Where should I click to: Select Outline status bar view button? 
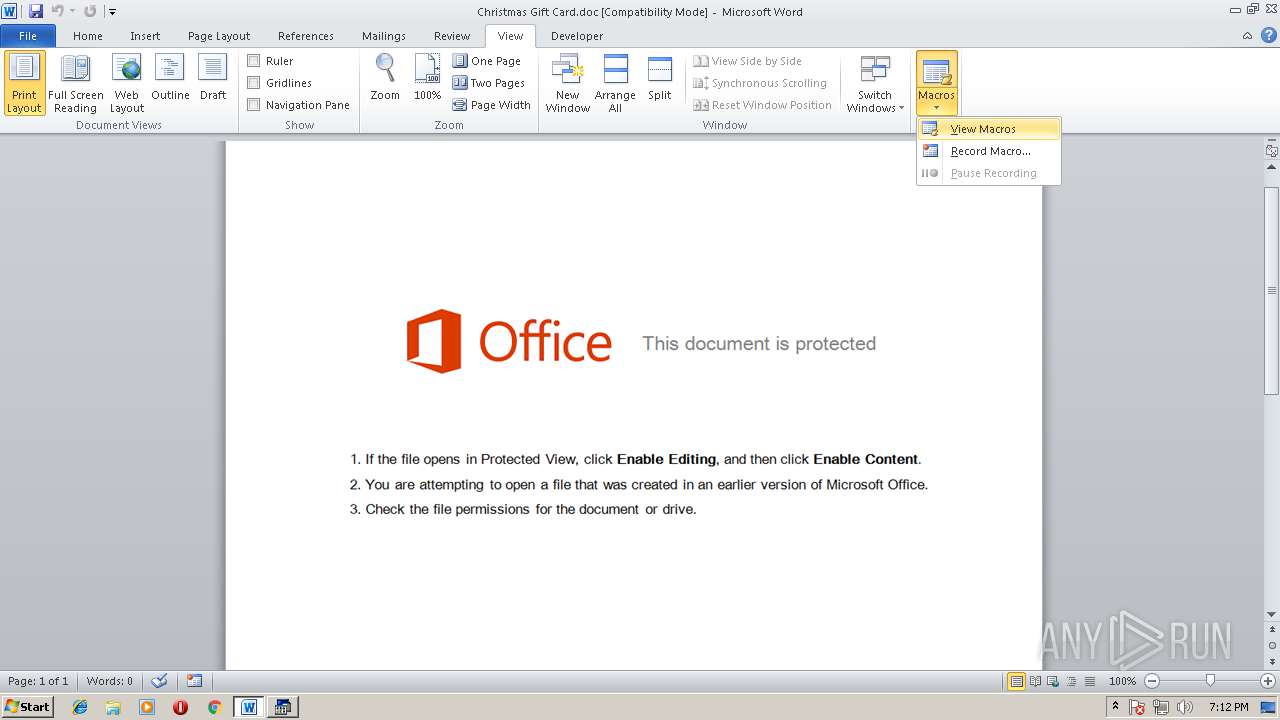pos(1071,681)
